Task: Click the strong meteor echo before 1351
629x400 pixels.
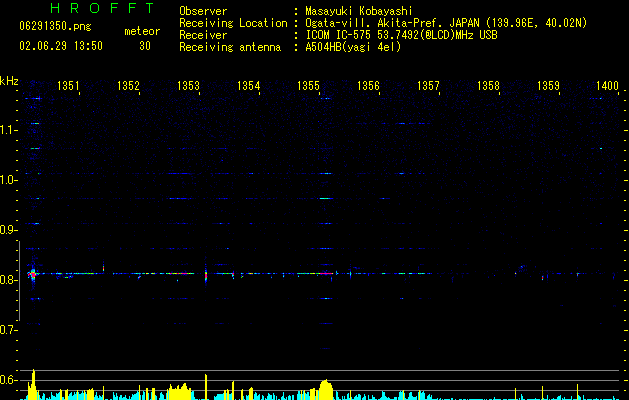Action: [x=32, y=274]
